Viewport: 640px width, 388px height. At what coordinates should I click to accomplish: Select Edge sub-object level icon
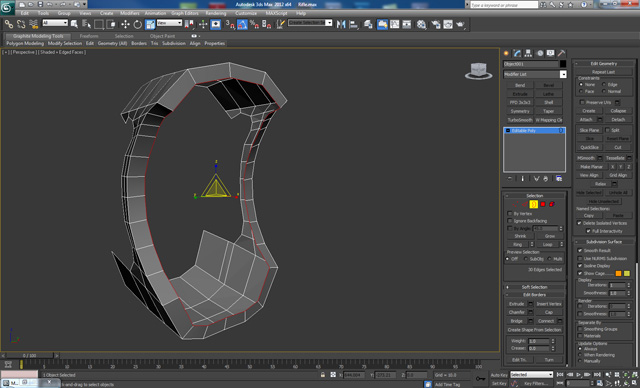pyautogui.click(x=524, y=204)
